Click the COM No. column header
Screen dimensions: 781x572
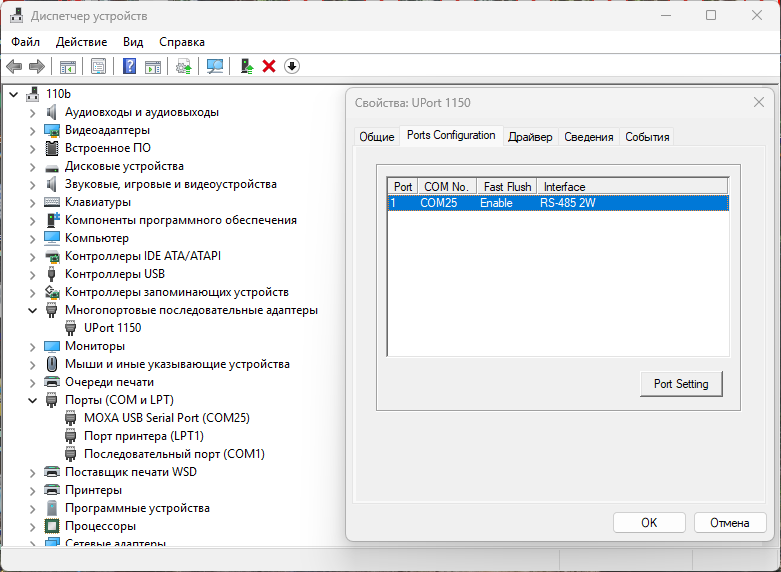[x=447, y=187]
